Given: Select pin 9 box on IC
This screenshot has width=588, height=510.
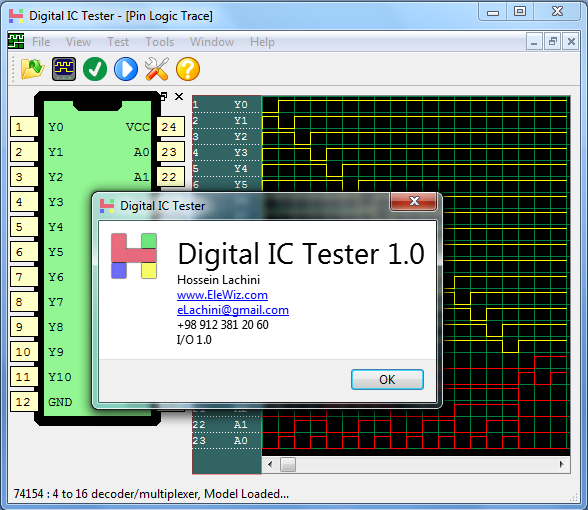Looking at the screenshot, I should coord(24,327).
